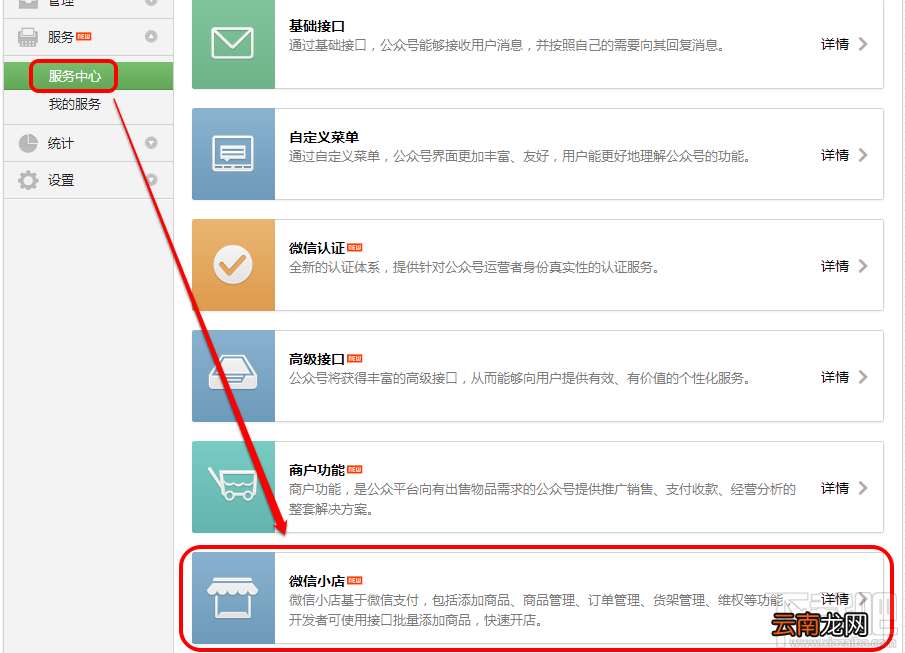The width and height of the screenshot is (905, 653).
Task: Click the new badge next to 高级接口
Action: coord(354,358)
